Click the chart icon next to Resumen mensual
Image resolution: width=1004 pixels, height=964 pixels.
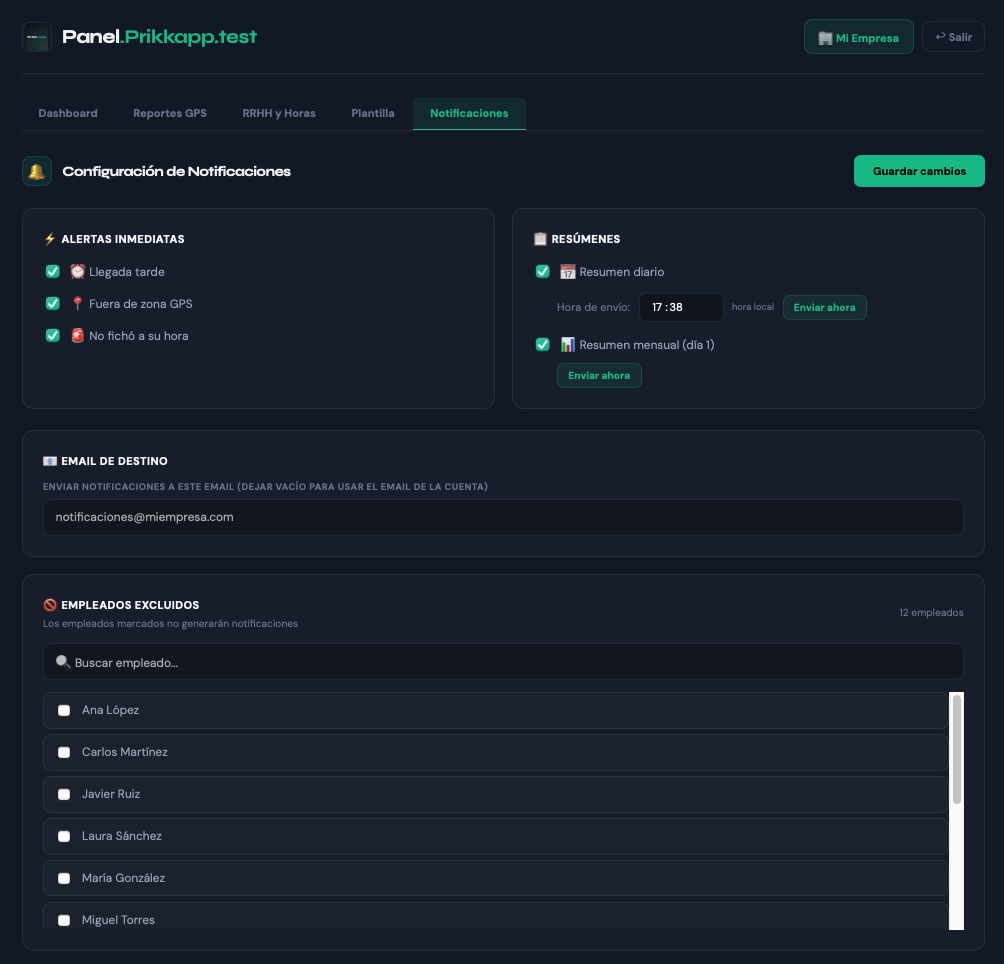click(x=567, y=345)
